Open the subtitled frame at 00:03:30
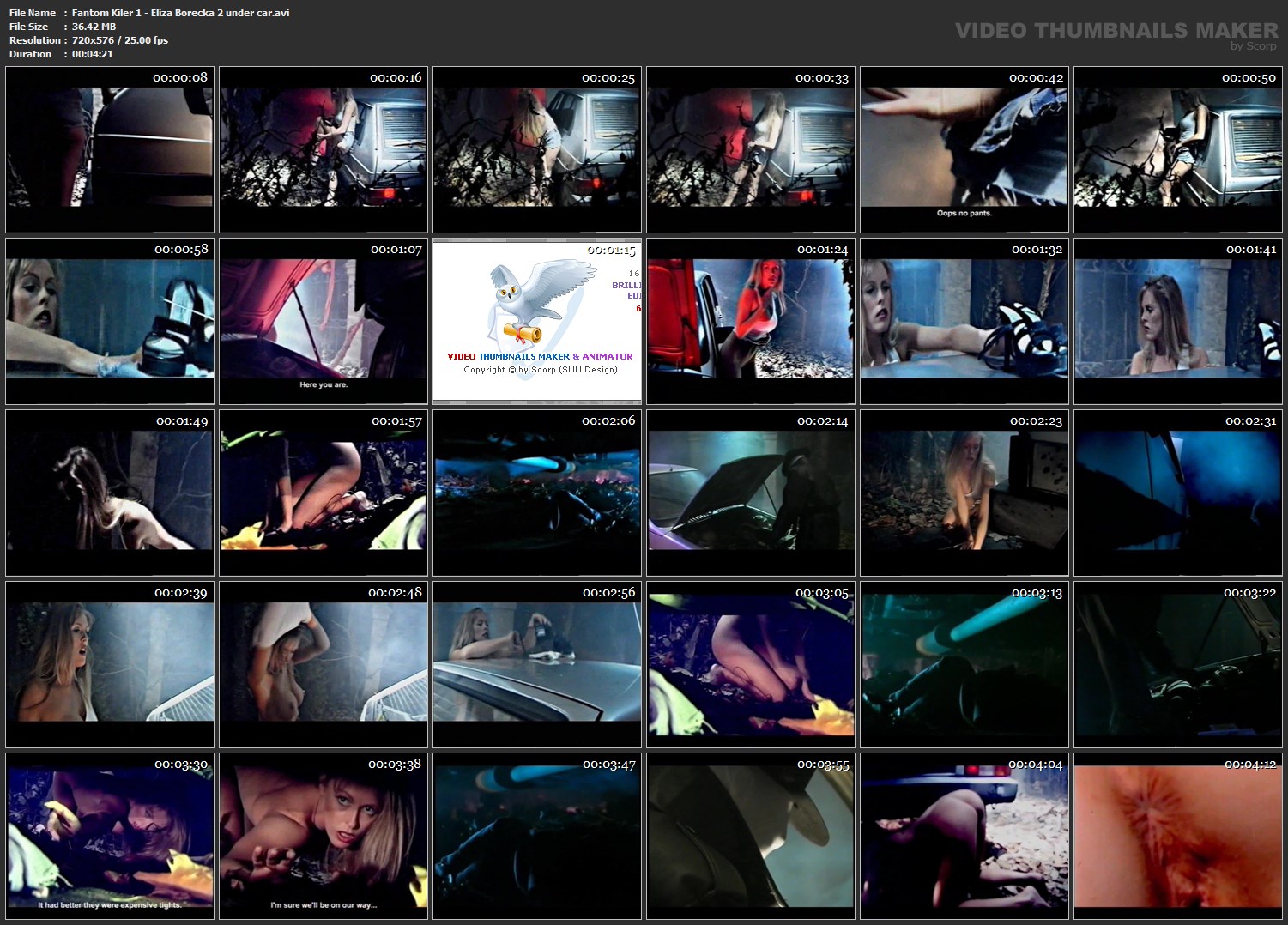 coord(110,836)
